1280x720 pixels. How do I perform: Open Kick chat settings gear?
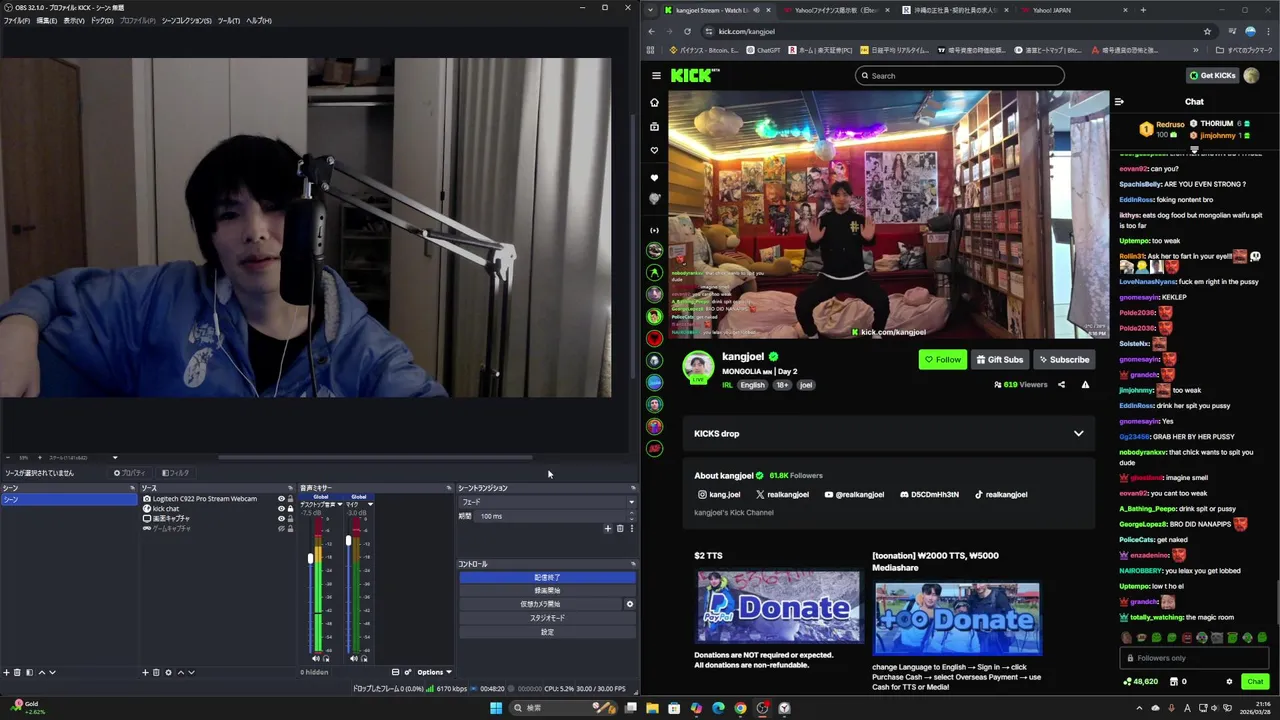[1229, 682]
